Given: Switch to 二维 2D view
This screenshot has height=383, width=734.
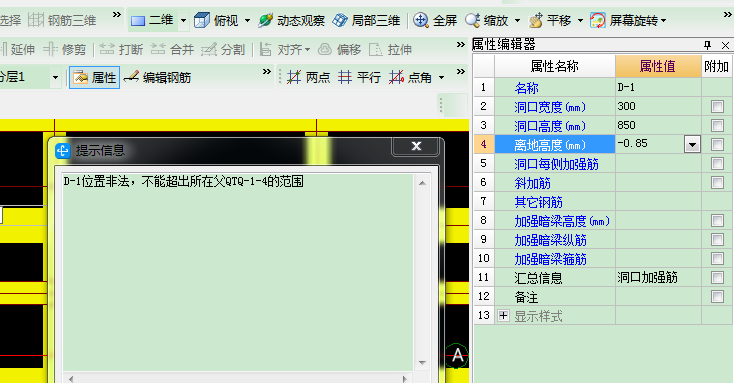Looking at the screenshot, I should [153, 21].
